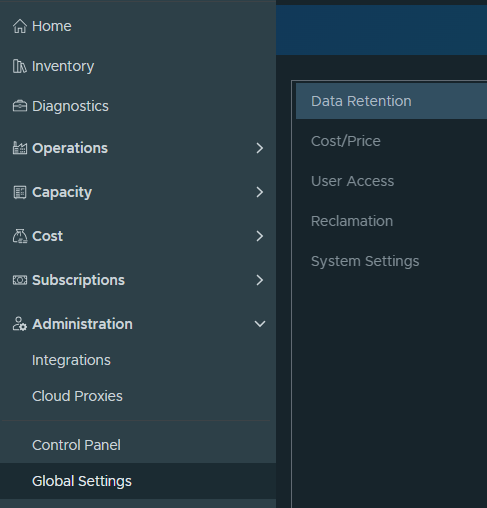Viewport: 487px width, 508px height.
Task: Collapse the Administration section chevron
Action: [260, 324]
